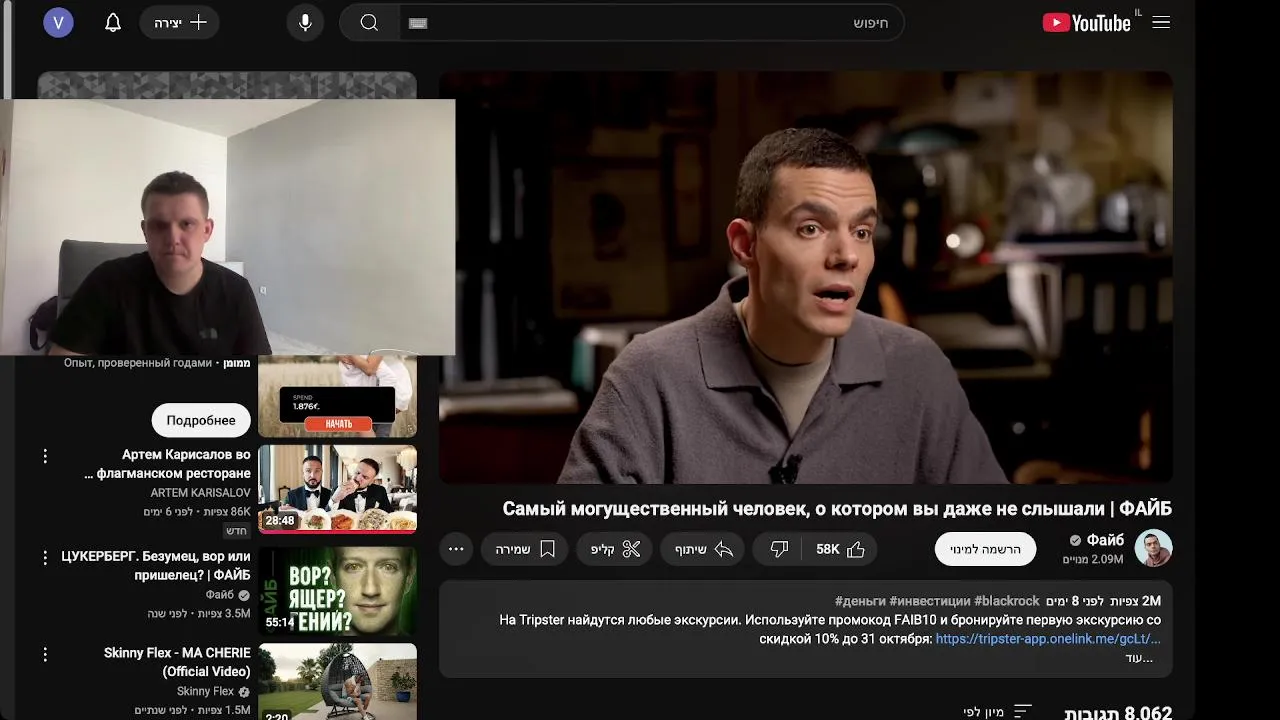Open options menu for the Skinny Flex video
1280x720 pixels.
(45, 654)
